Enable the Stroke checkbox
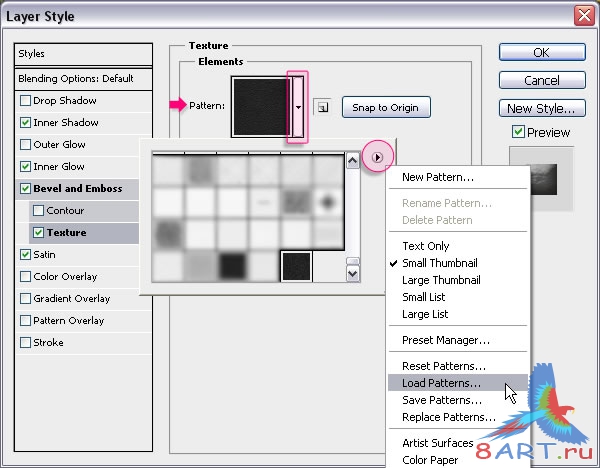Viewport: 600px width, 468px height. pos(25,342)
